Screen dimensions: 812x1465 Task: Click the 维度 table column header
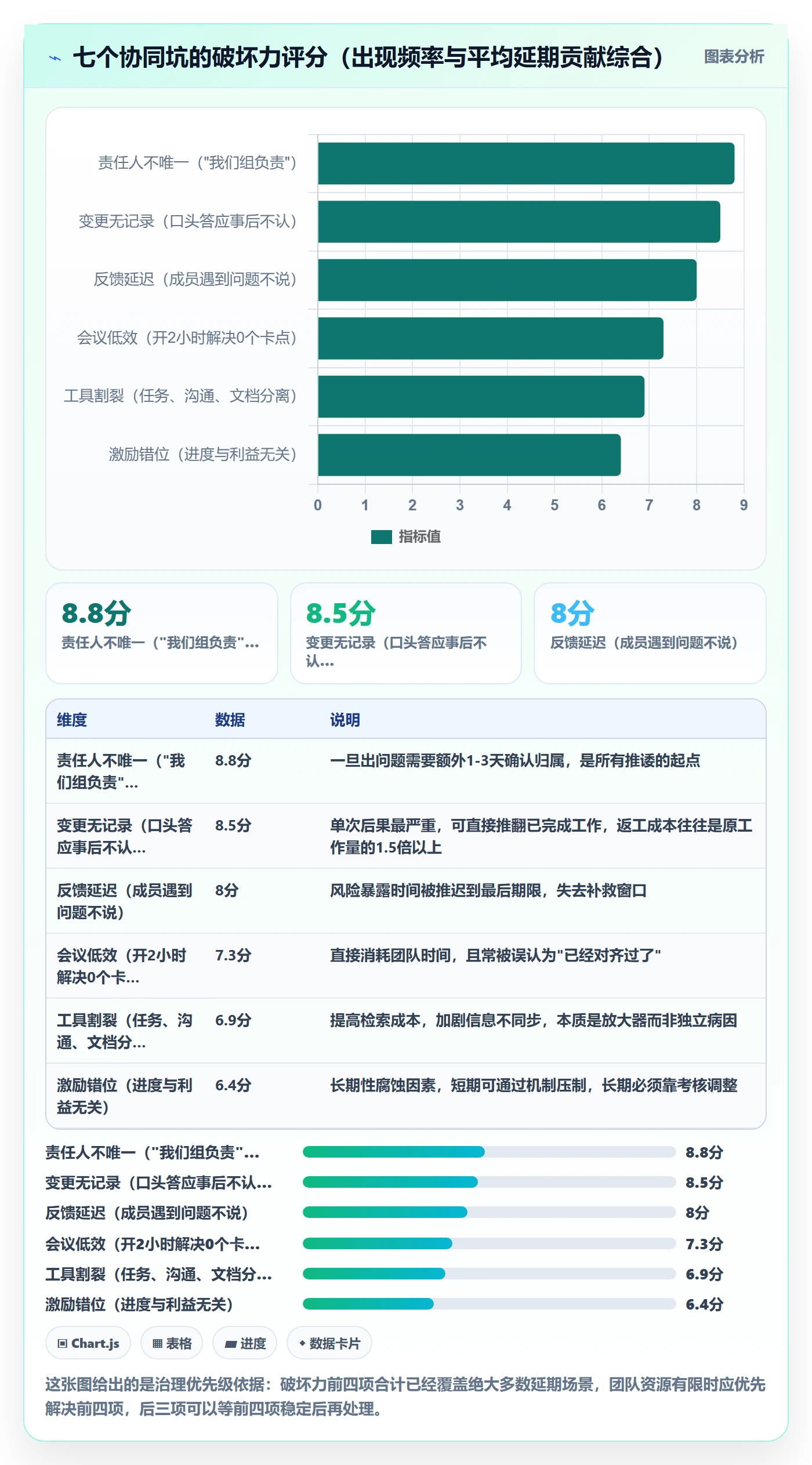[x=72, y=720]
